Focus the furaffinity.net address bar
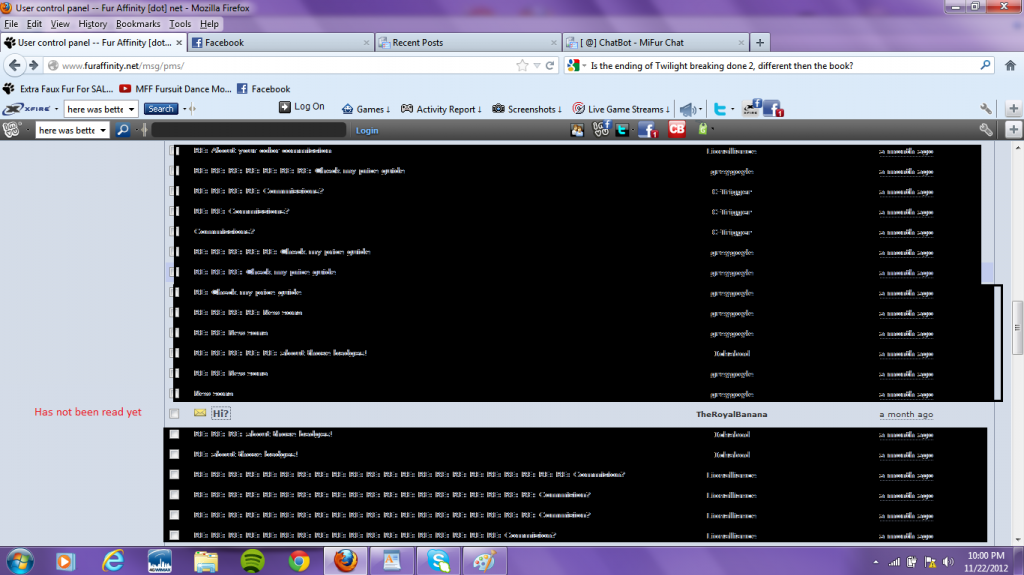This screenshot has height=575, width=1024. 281,65
